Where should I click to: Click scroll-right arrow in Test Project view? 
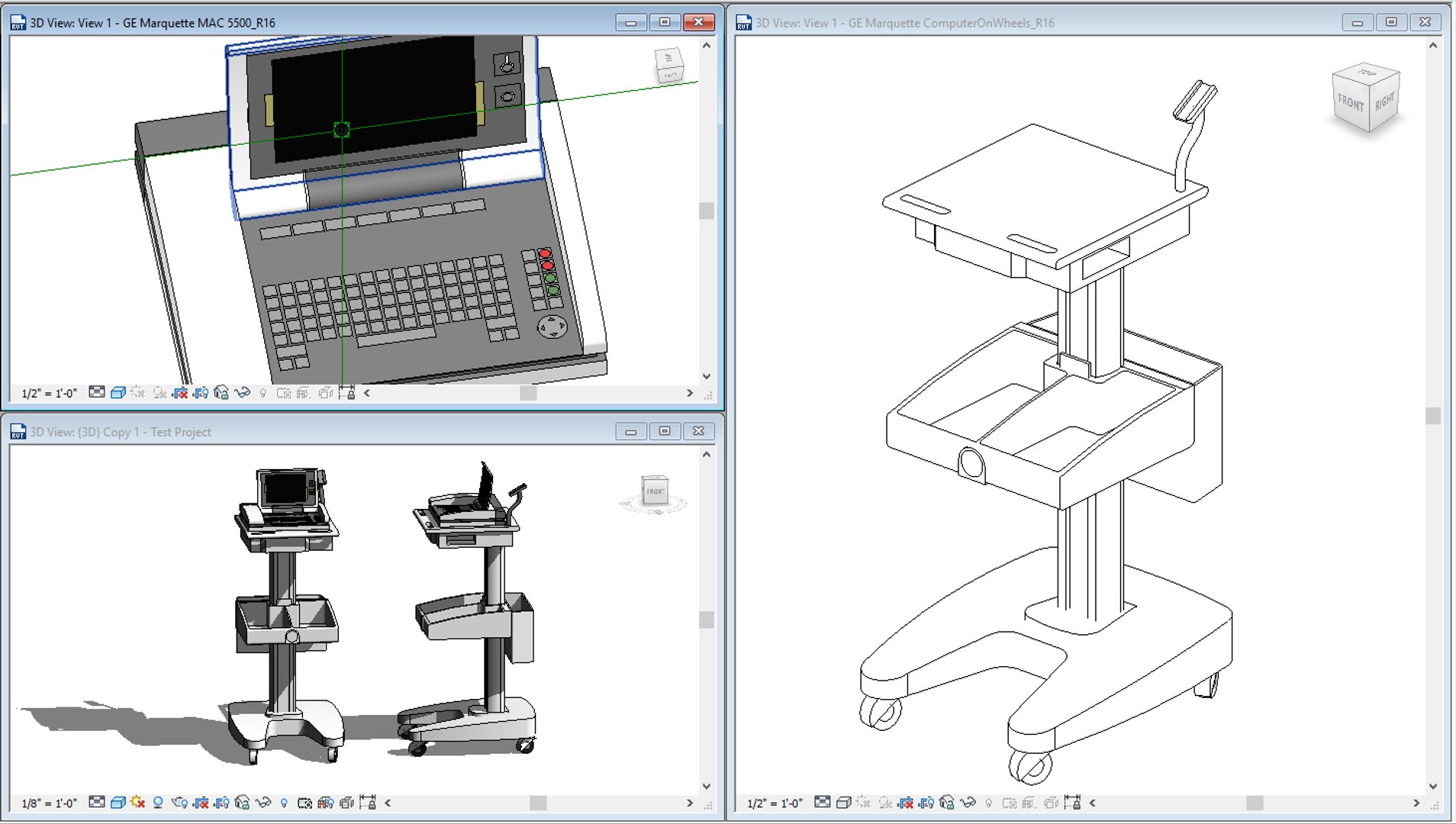[690, 803]
